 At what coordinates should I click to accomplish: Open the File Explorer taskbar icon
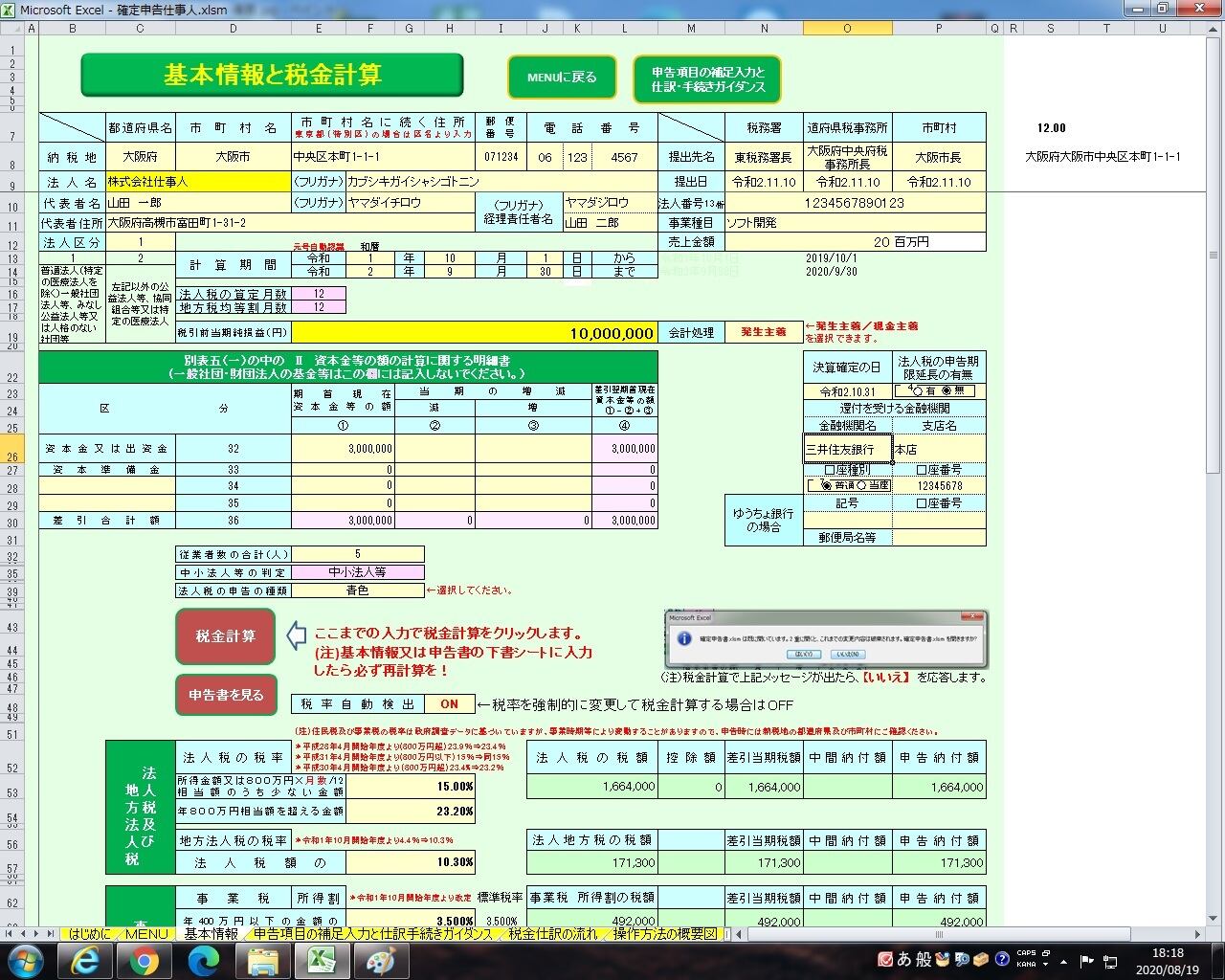click(x=262, y=959)
